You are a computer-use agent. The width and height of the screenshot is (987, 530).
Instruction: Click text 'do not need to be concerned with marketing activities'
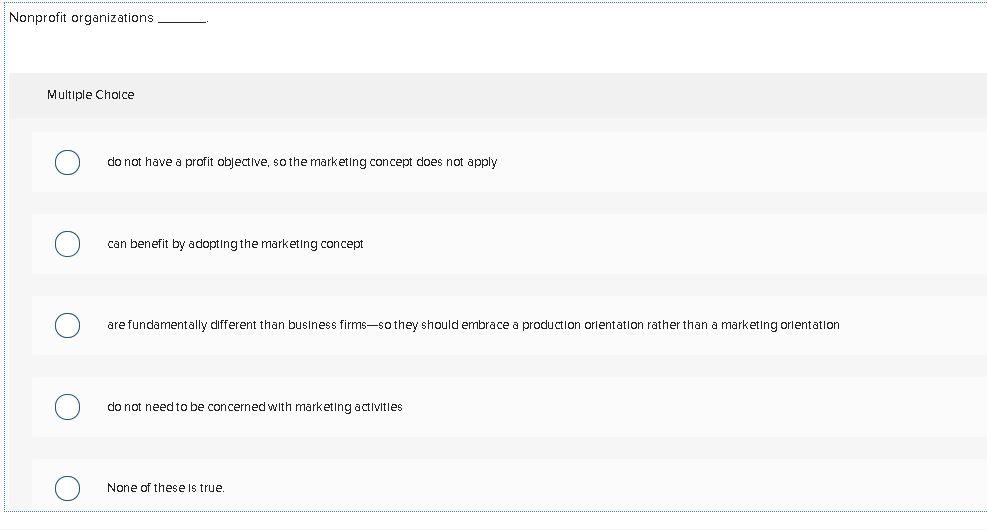(x=254, y=407)
